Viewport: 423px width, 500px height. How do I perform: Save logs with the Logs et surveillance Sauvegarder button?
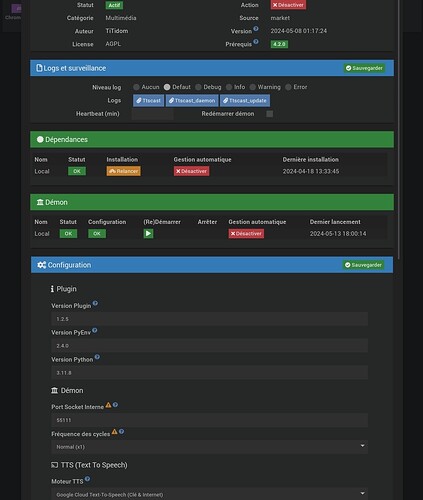(364, 68)
